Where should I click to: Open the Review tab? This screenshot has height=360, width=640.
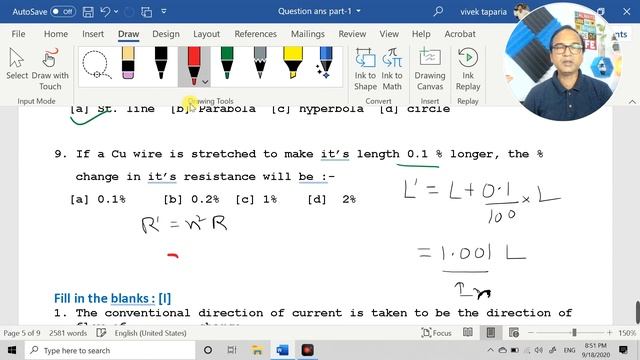click(352, 34)
